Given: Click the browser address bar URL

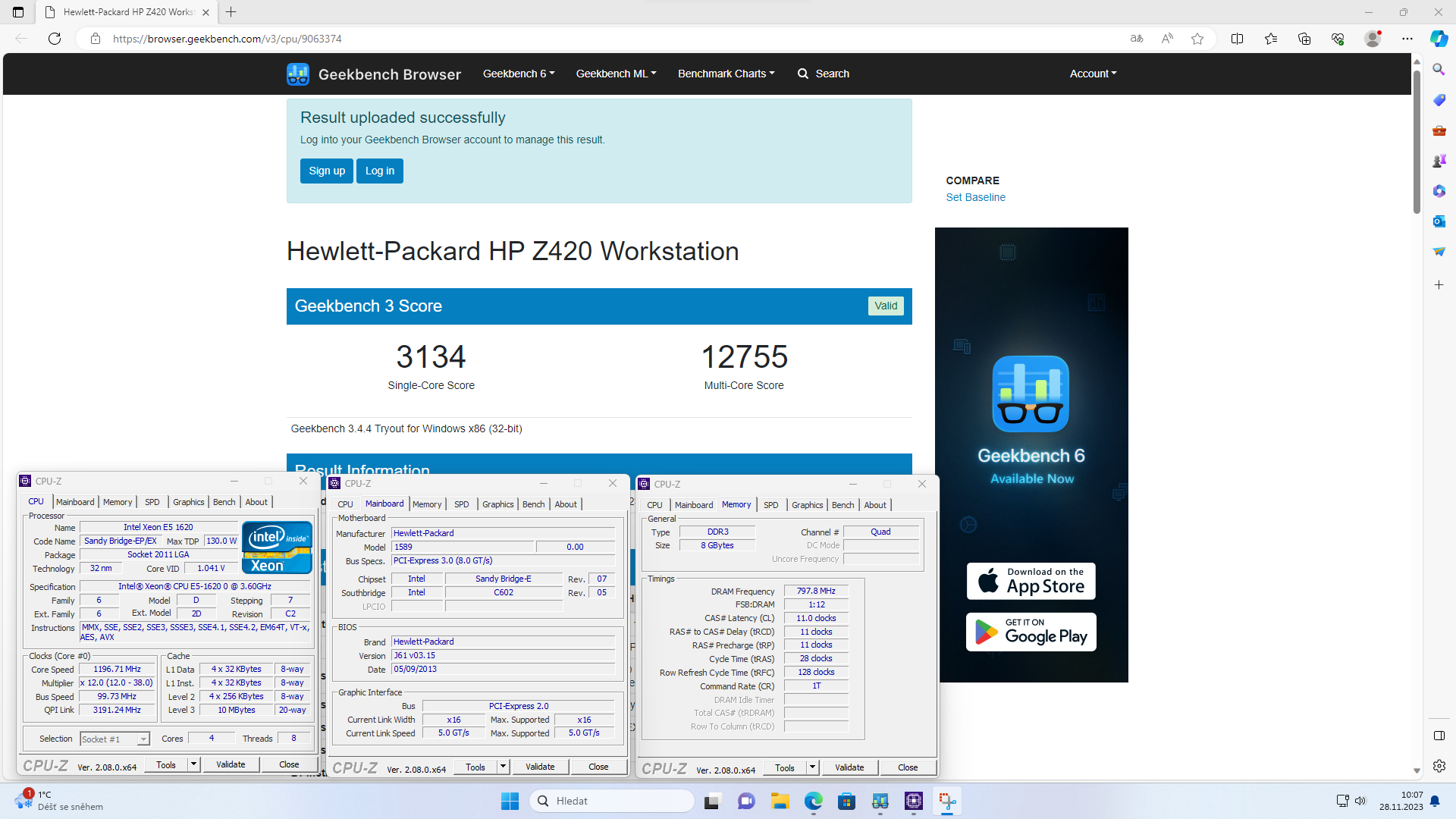Looking at the screenshot, I should point(227,39).
